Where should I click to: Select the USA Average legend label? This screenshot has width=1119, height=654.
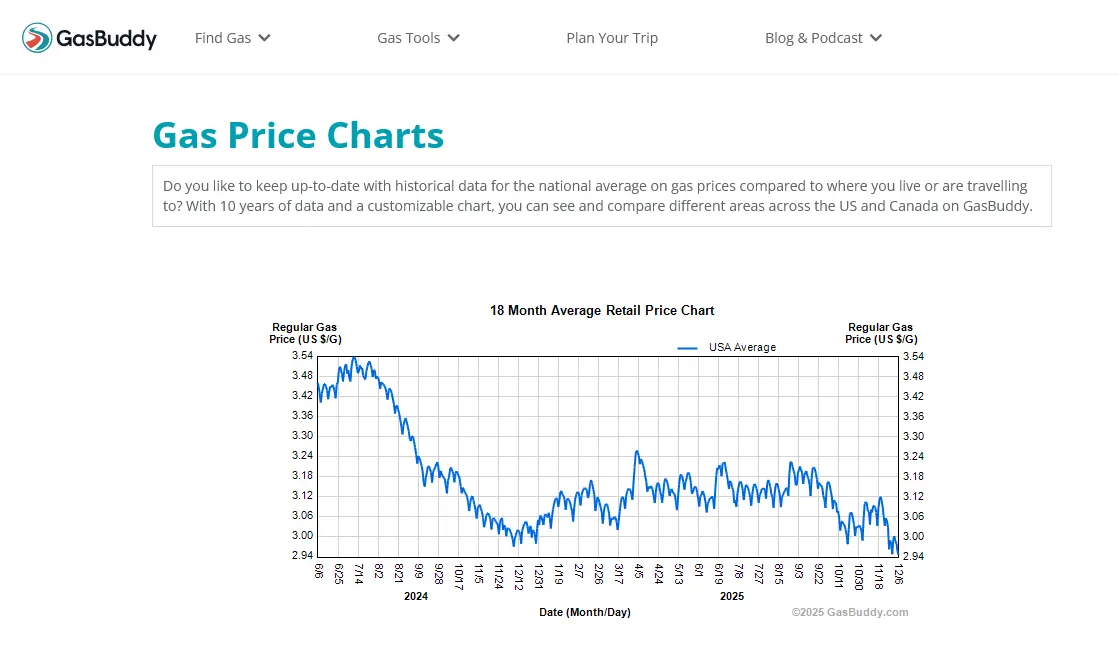point(742,348)
